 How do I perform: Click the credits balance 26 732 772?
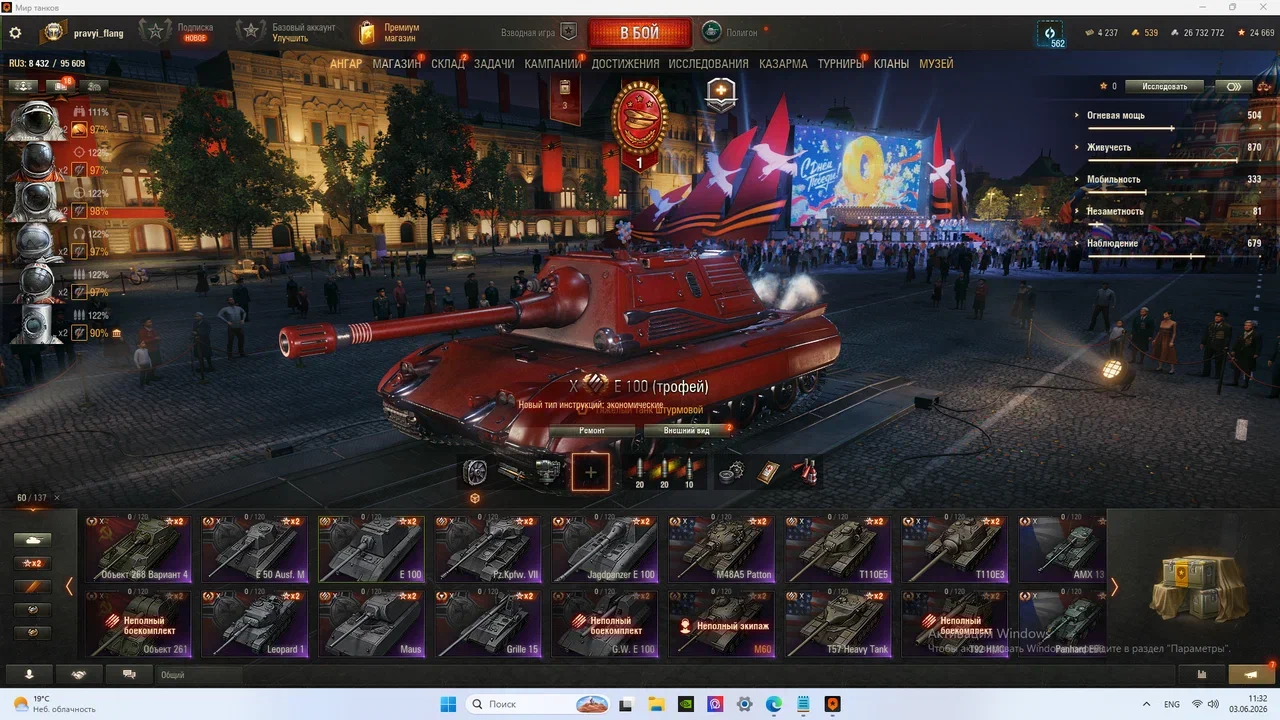pos(1195,33)
